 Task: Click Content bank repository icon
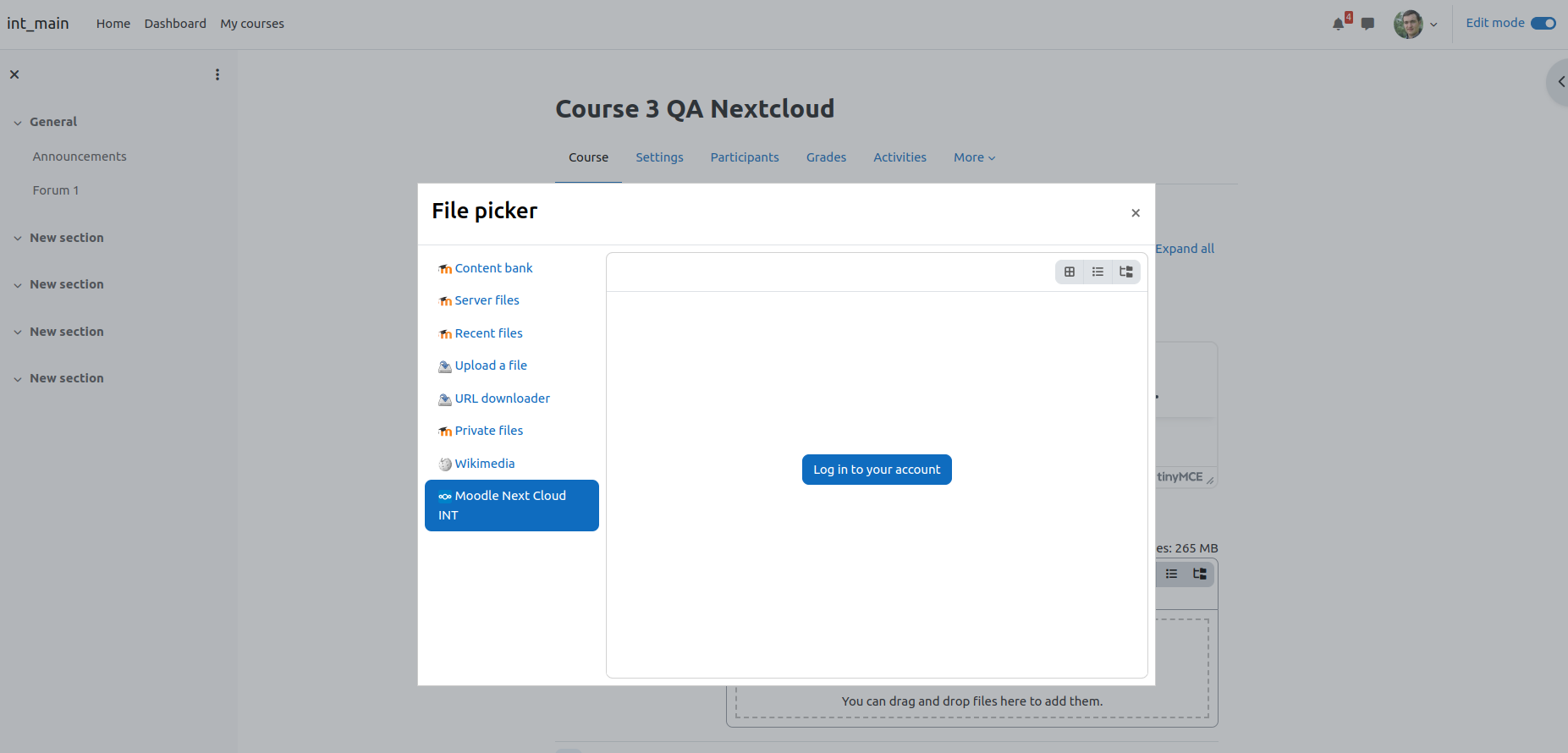[x=445, y=269]
